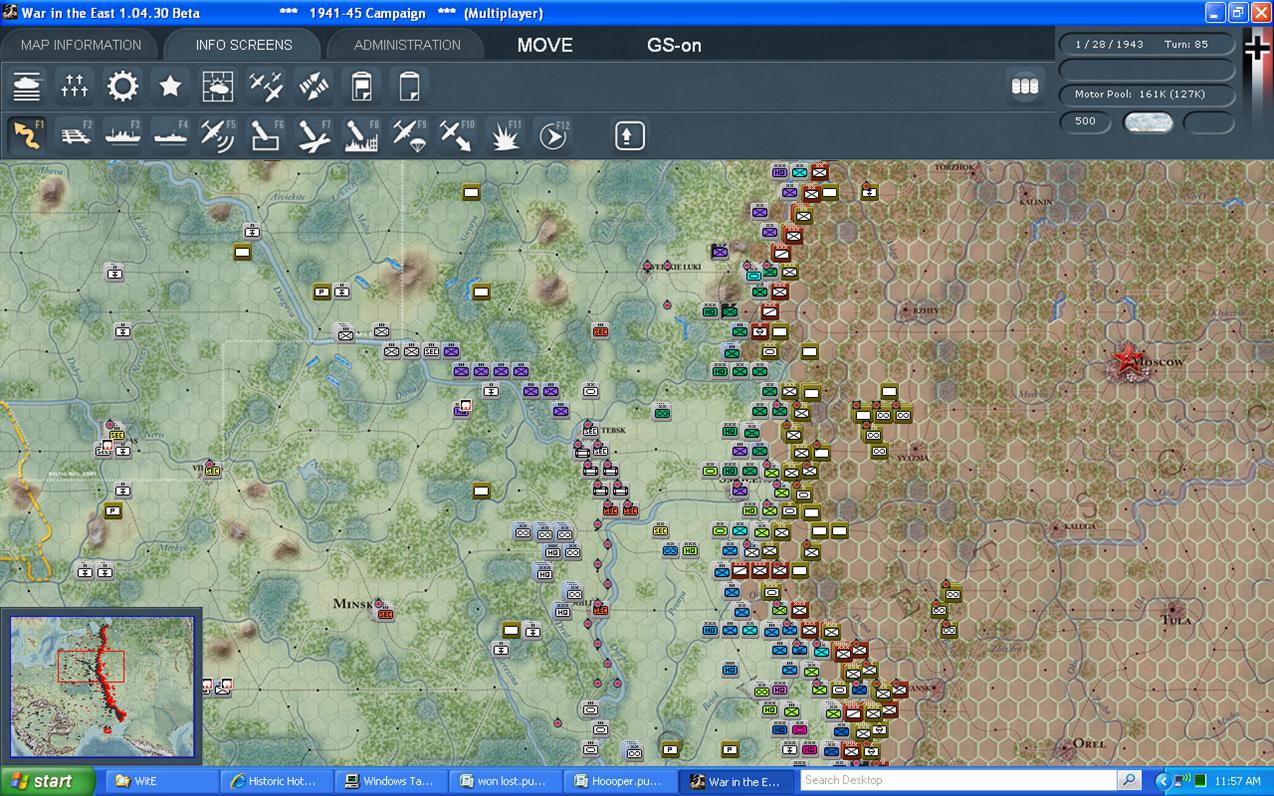Click the Kaluga city label
The width and height of the screenshot is (1274, 796).
(x=1079, y=526)
